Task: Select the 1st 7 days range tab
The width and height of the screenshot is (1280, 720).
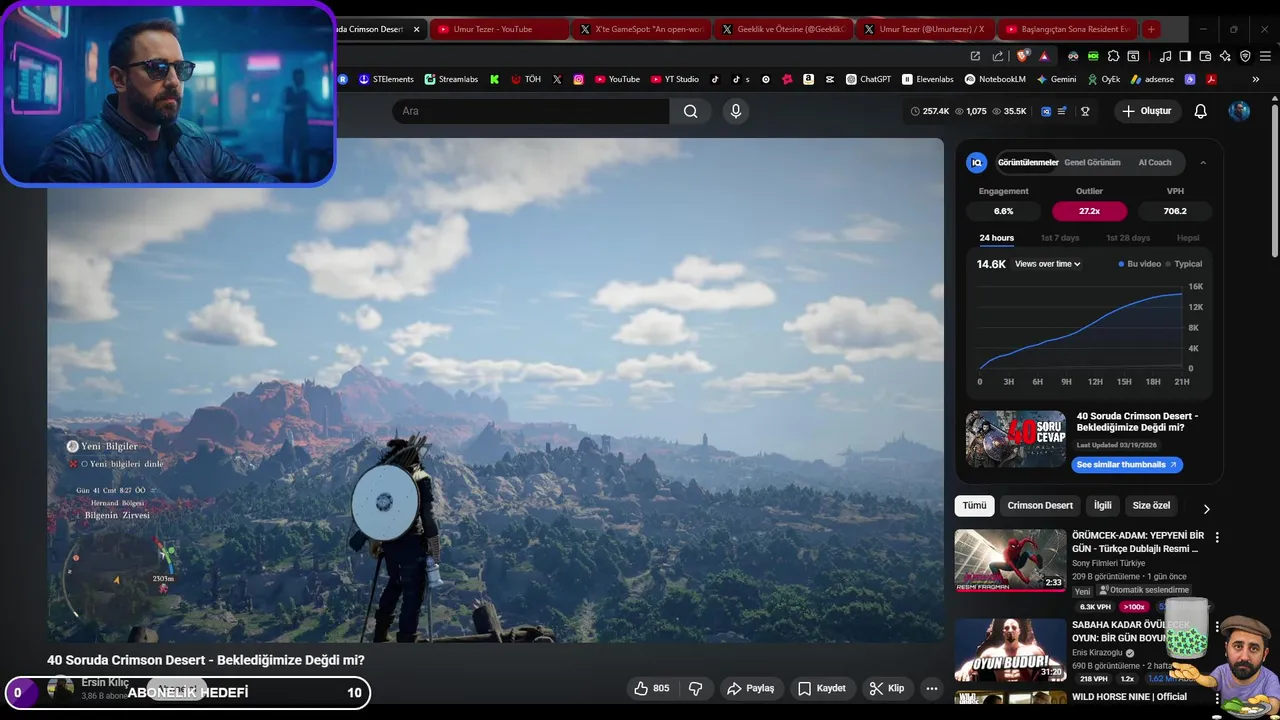Action: [1060, 238]
